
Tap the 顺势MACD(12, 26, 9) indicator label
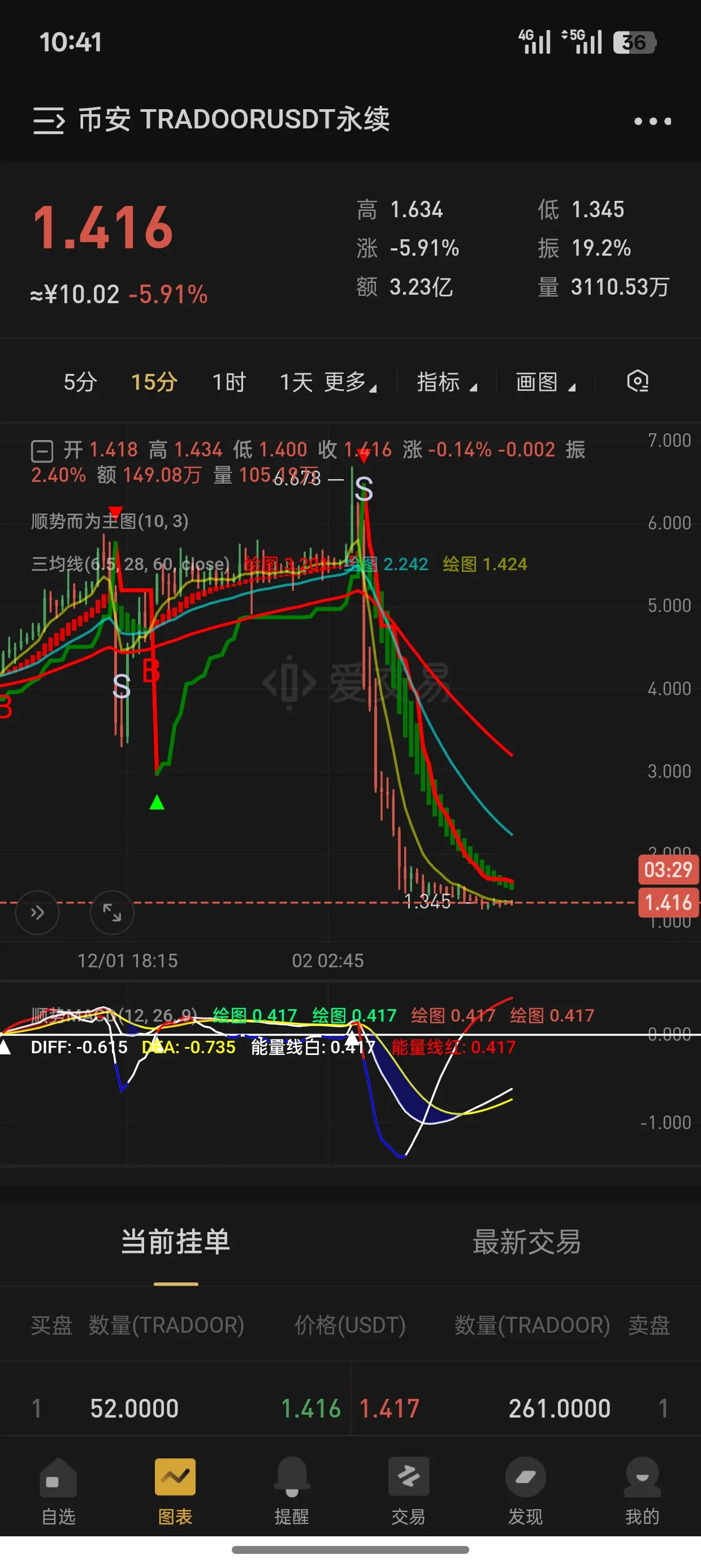114,1015
